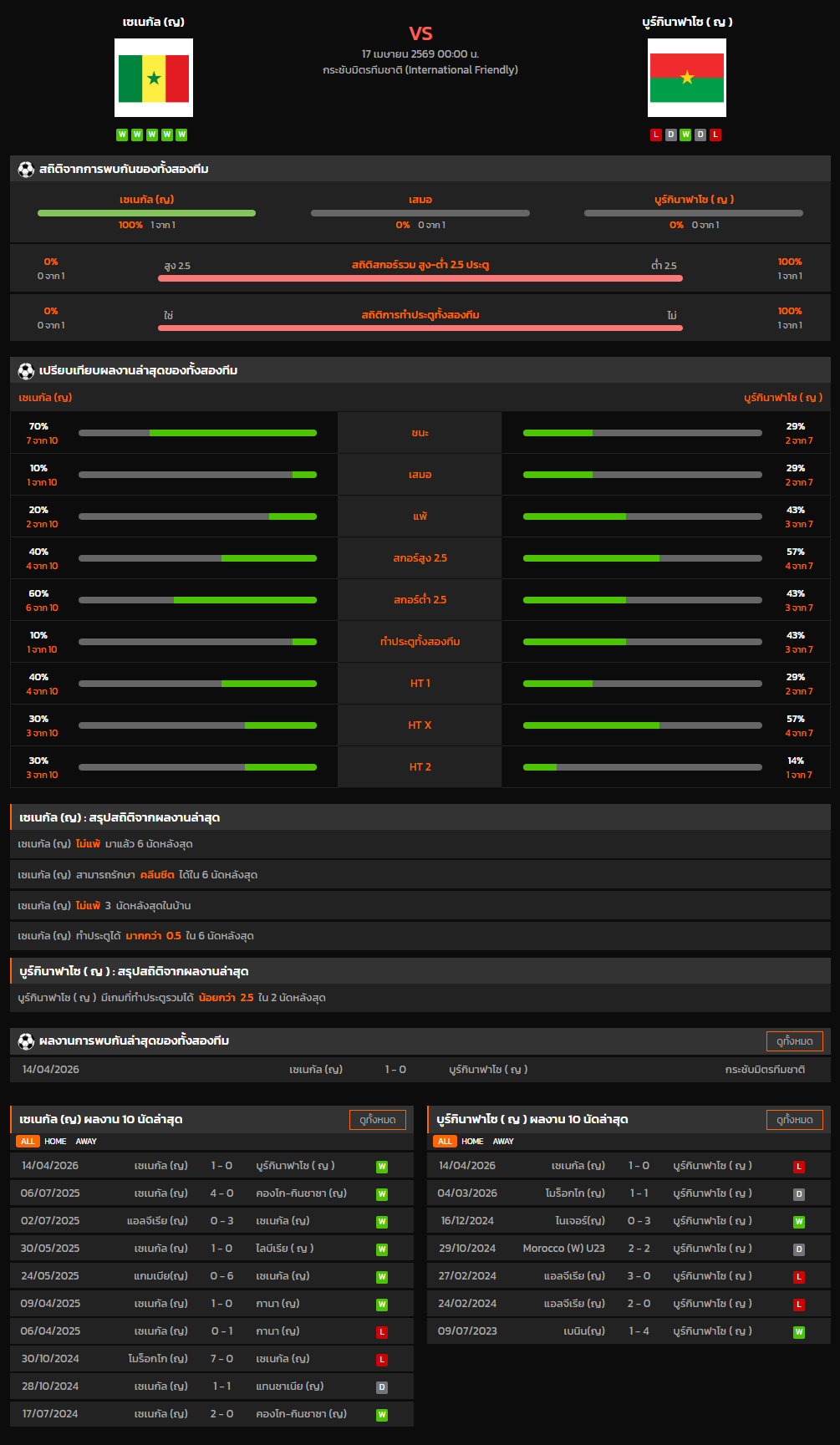
Task: Click the Burkina Faso flag image
Action: (x=686, y=78)
